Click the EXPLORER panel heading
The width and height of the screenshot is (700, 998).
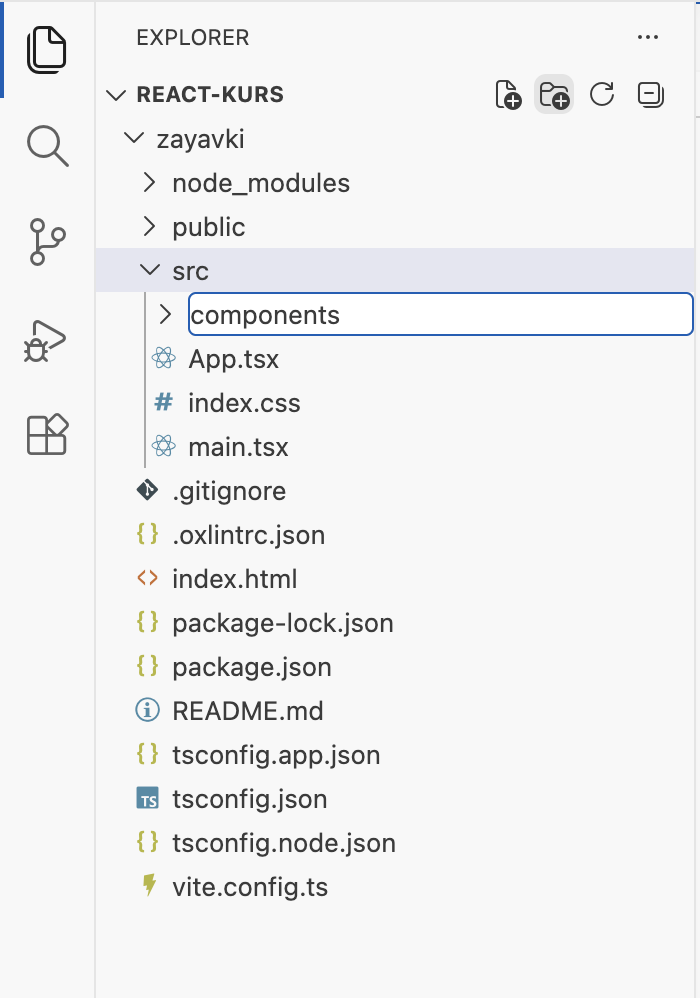193,38
